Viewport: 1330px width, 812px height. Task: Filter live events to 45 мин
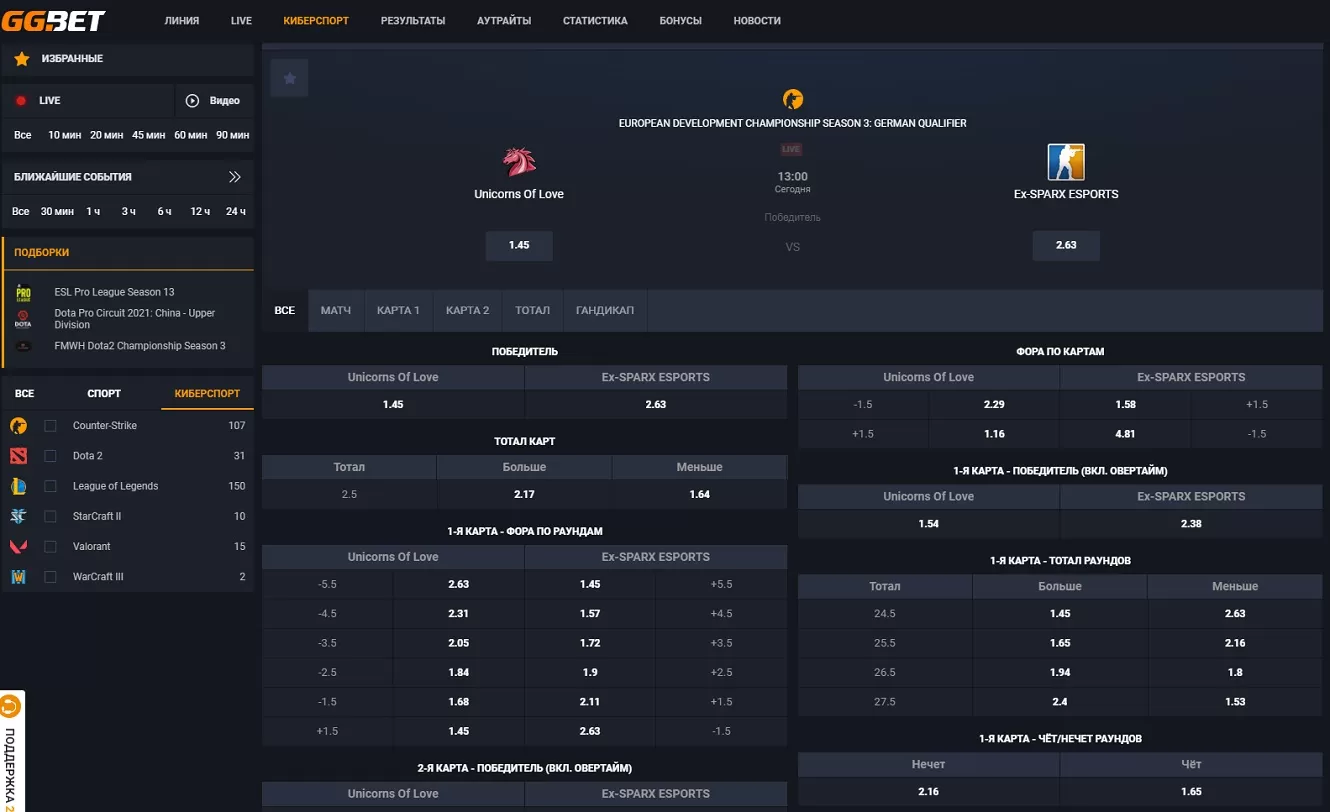(x=148, y=135)
